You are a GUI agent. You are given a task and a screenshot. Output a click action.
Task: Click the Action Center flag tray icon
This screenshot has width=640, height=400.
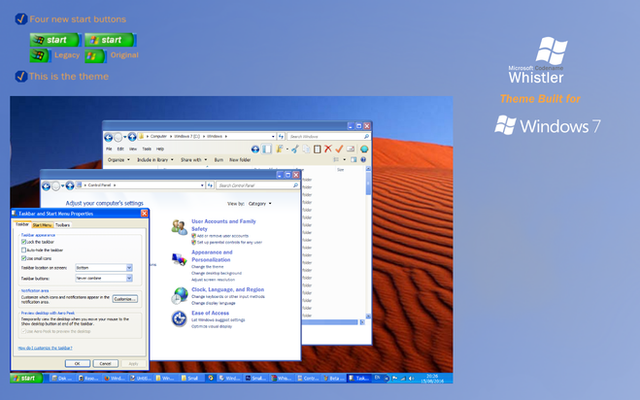395,378
